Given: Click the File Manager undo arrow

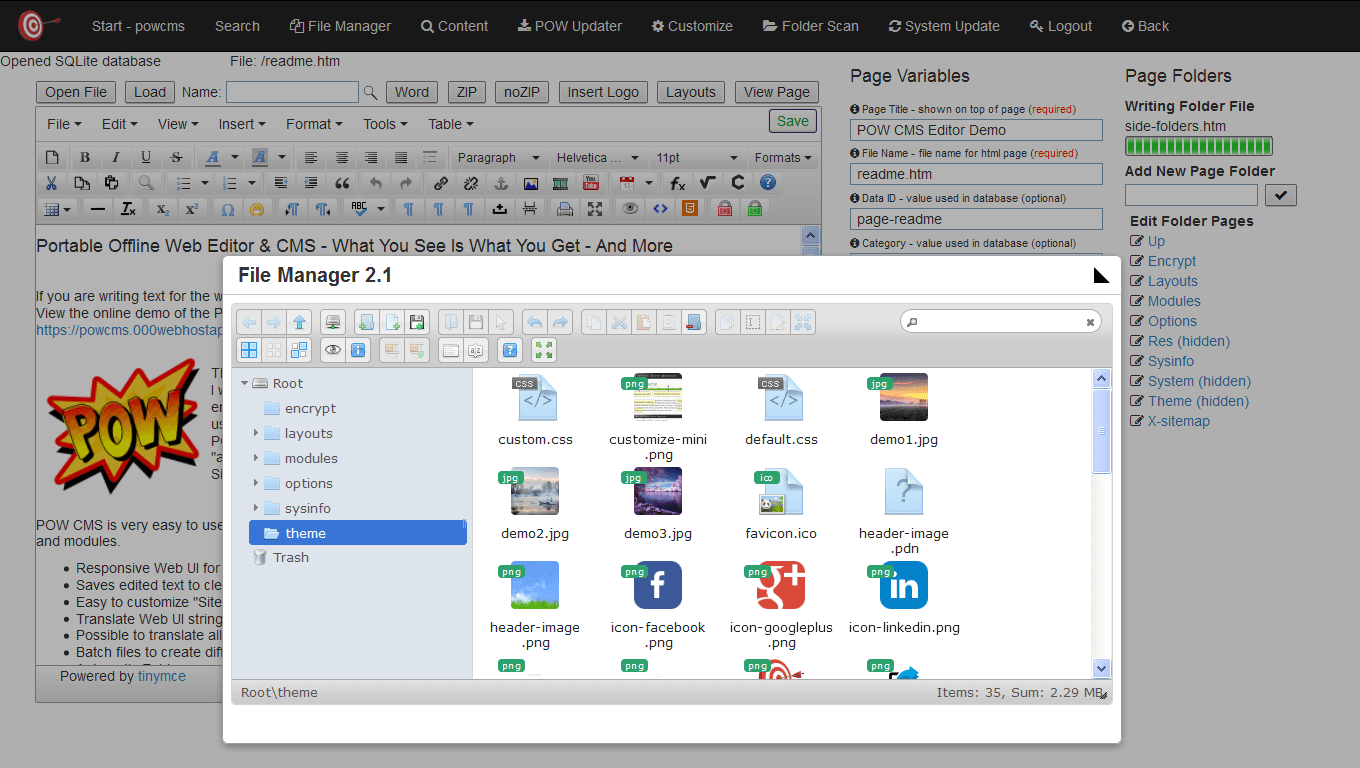Looking at the screenshot, I should (x=535, y=322).
